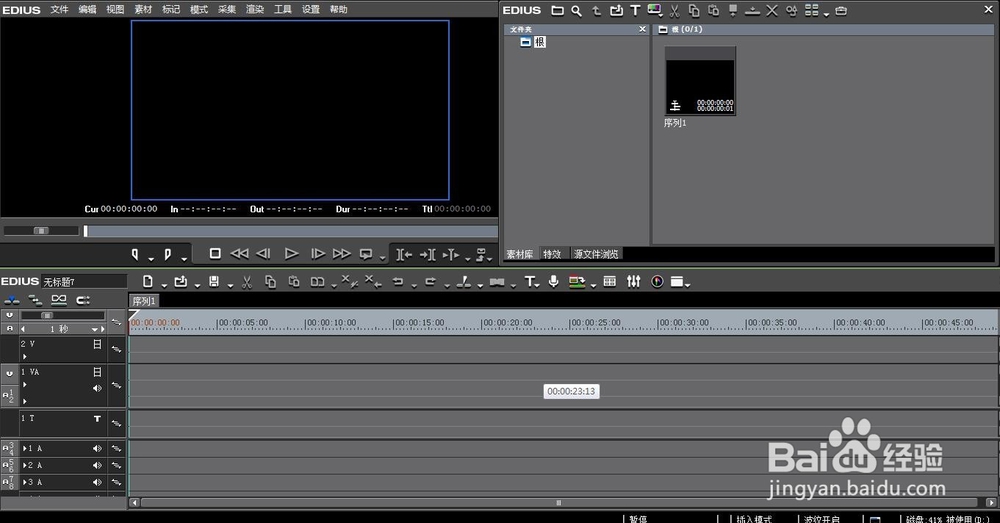Open the vectorscope/waveform icon
The image size is (1000, 523).
click(x=657, y=281)
